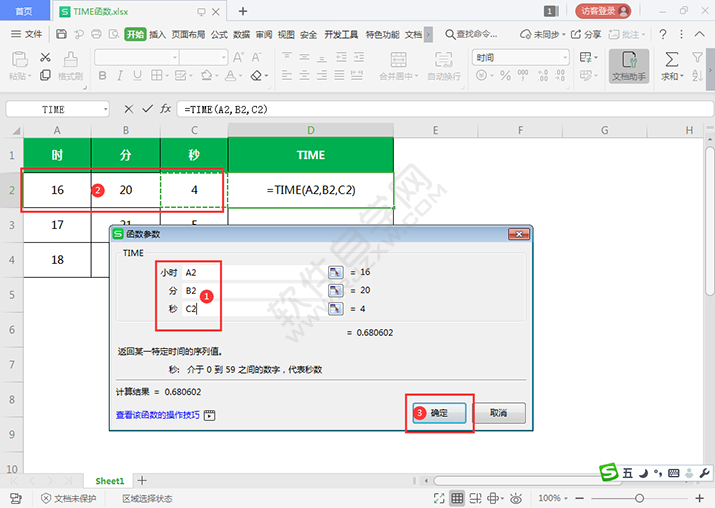This screenshot has width=715, height=508.
Task: Switch to the 公式 ribbon tab
Action: 219,34
